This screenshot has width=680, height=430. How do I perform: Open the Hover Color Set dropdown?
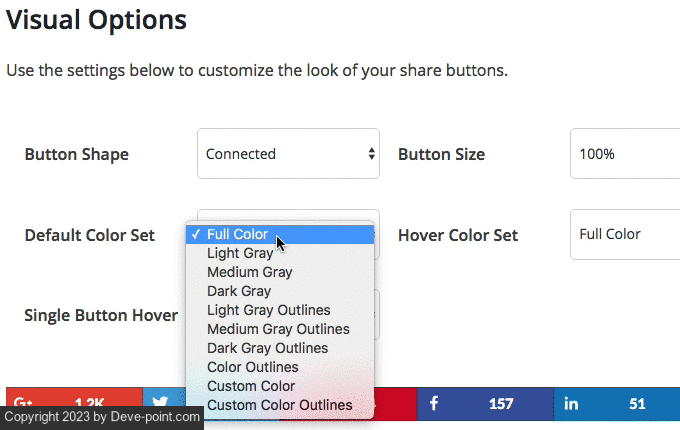(x=624, y=235)
